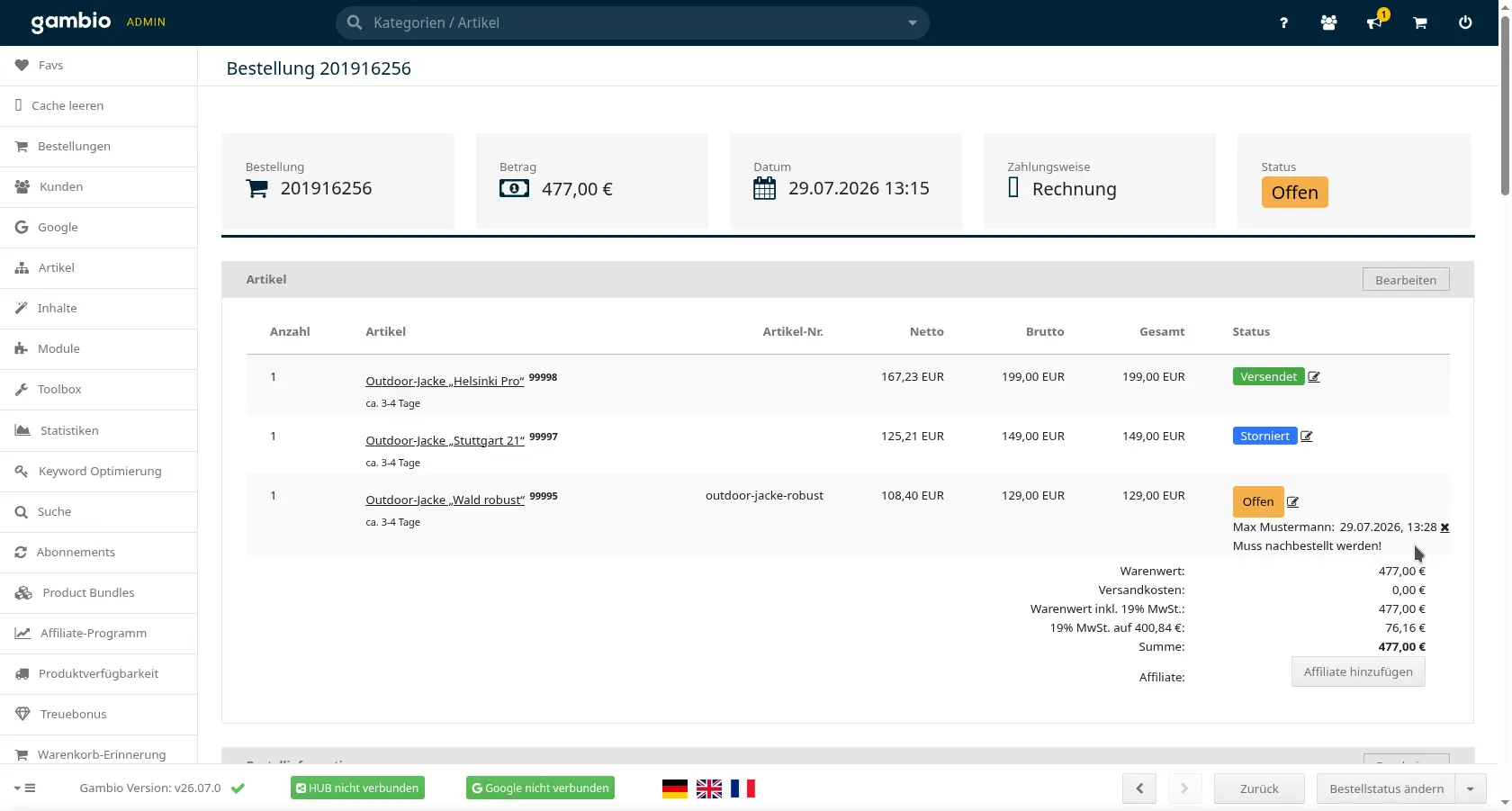Image resolution: width=1512 pixels, height=811 pixels.
Task: Open the help question mark icon
Action: (x=1283, y=23)
